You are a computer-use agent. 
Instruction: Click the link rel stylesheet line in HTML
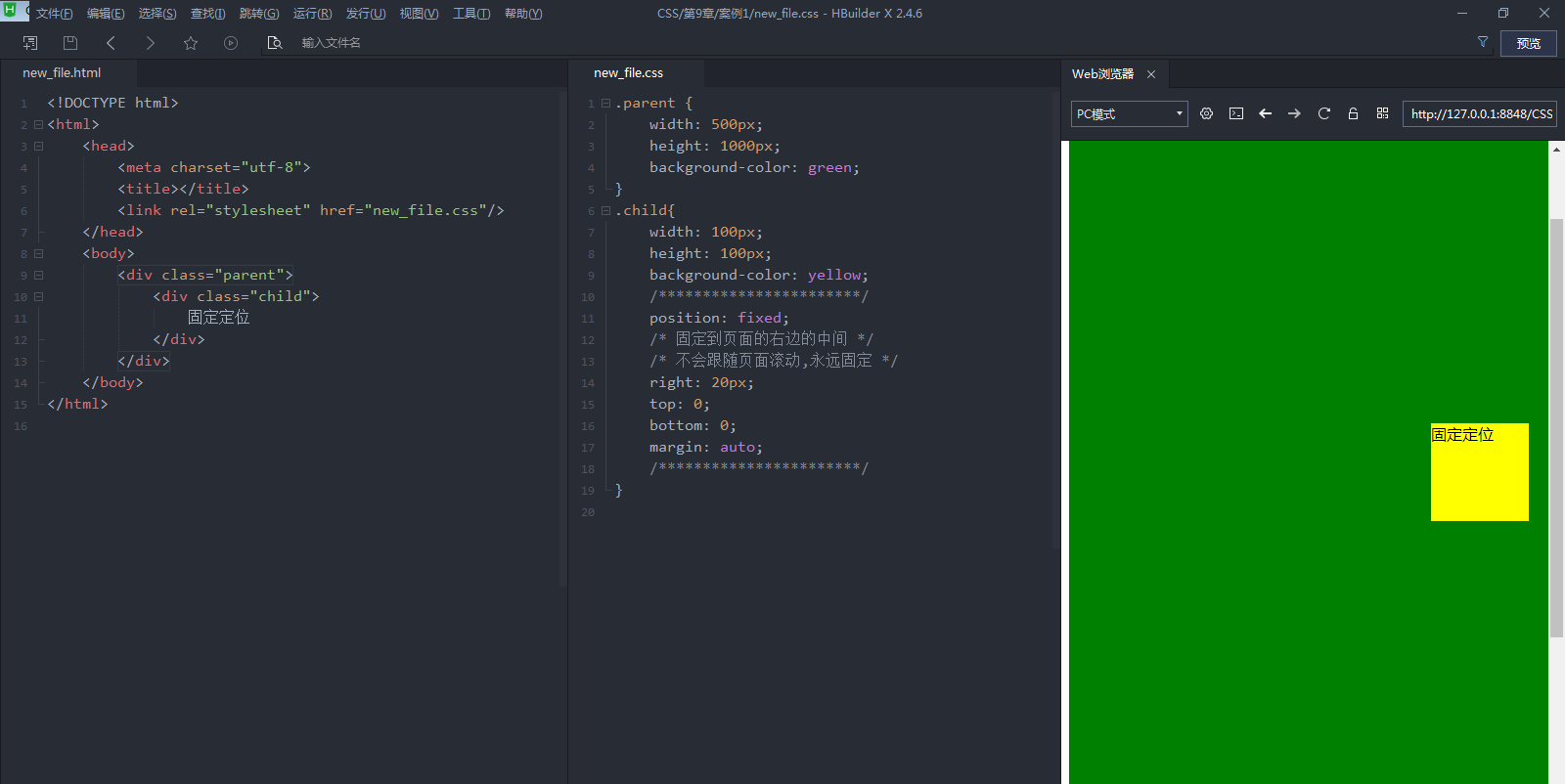pos(311,211)
